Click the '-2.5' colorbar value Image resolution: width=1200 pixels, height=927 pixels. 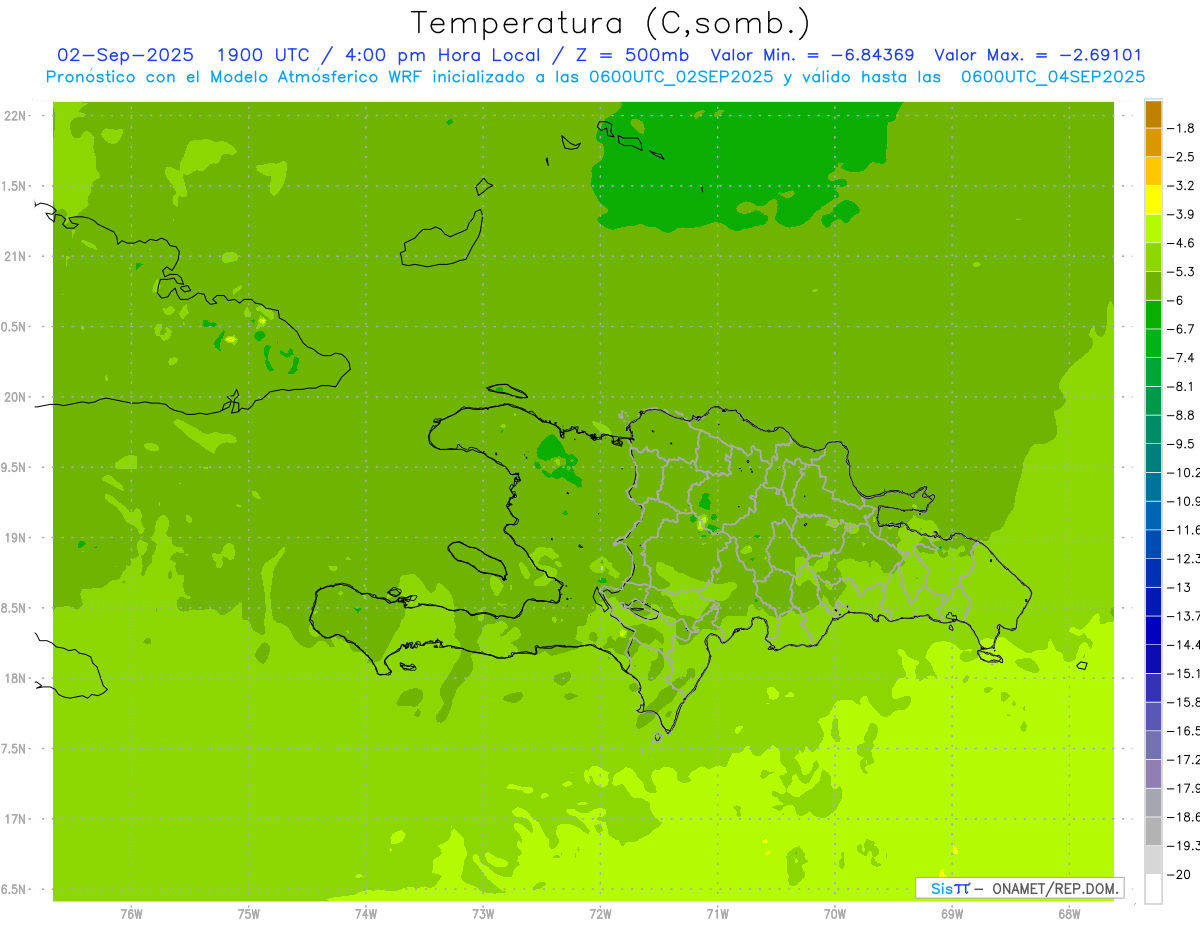pos(1183,157)
